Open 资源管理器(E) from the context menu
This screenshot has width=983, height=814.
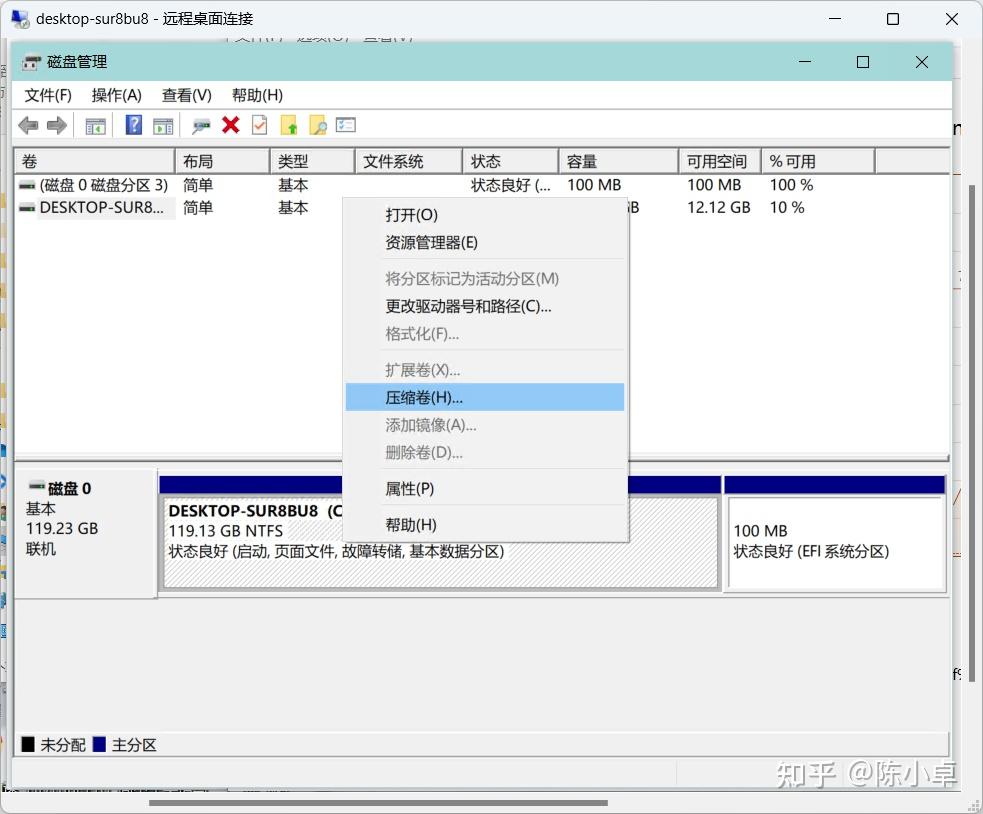click(432, 242)
